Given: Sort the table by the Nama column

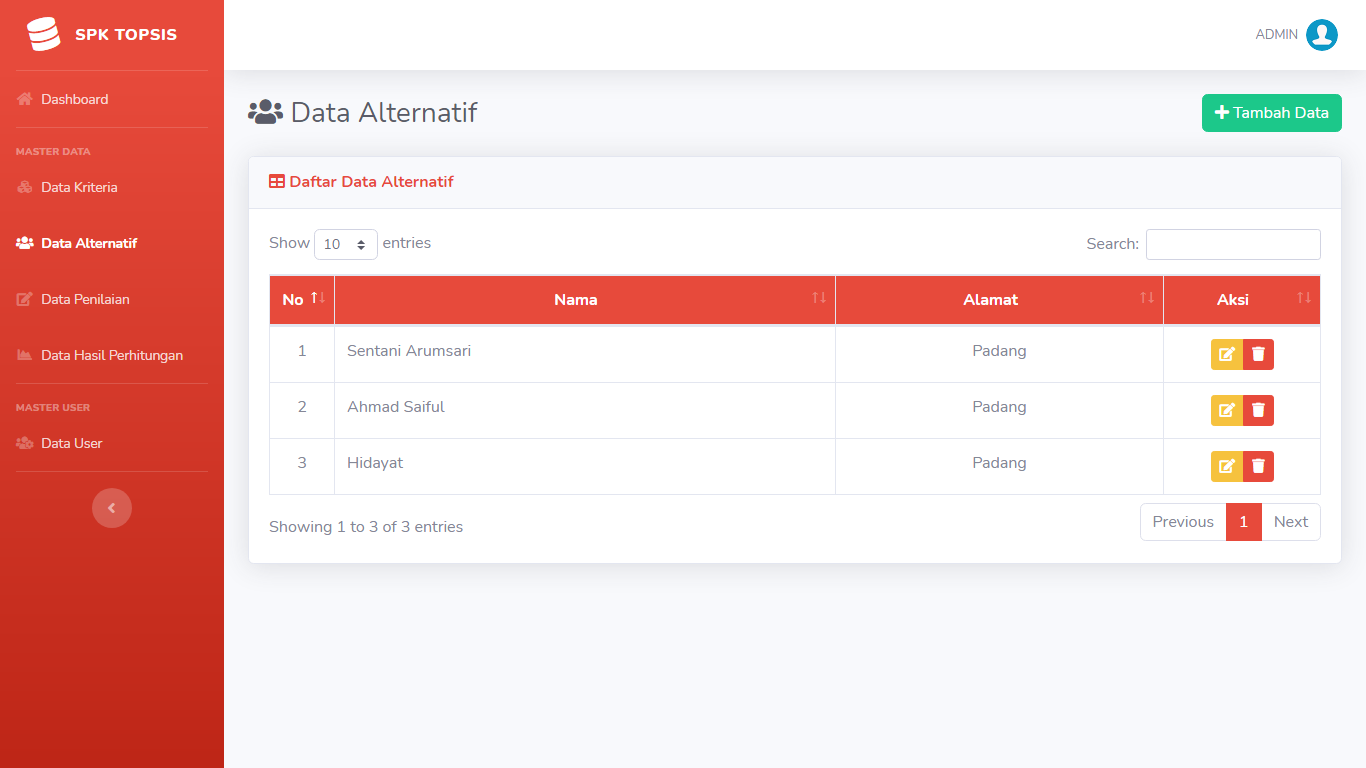Looking at the screenshot, I should coord(585,300).
